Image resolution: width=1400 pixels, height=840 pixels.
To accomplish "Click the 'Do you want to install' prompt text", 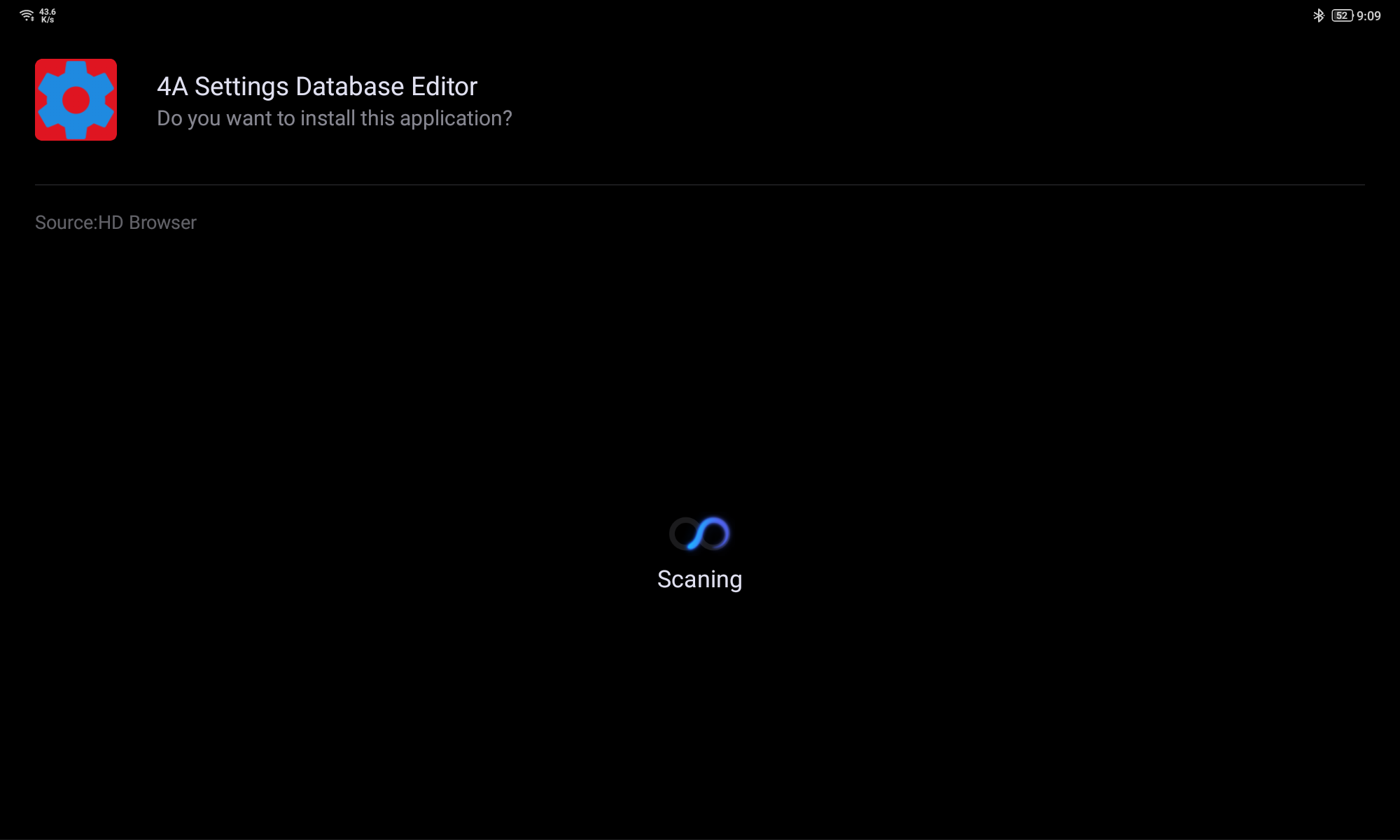I will 334,118.
